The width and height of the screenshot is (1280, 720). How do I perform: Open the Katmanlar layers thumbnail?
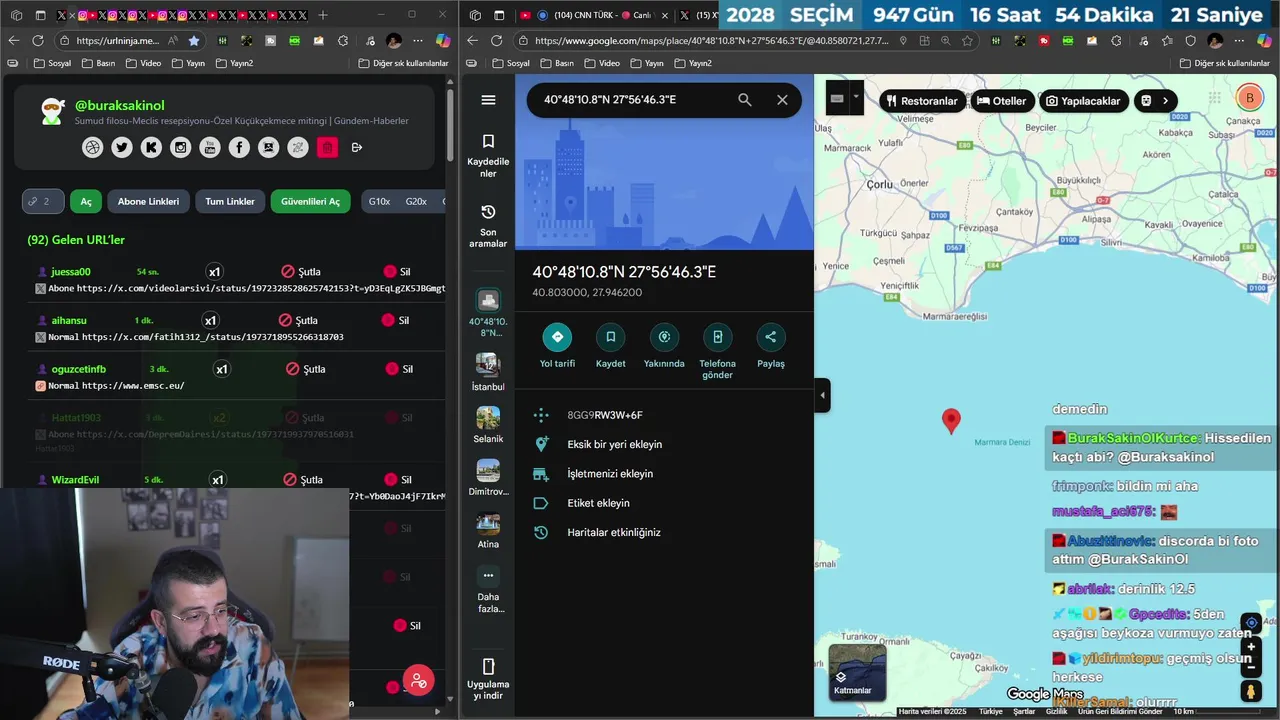pos(857,672)
